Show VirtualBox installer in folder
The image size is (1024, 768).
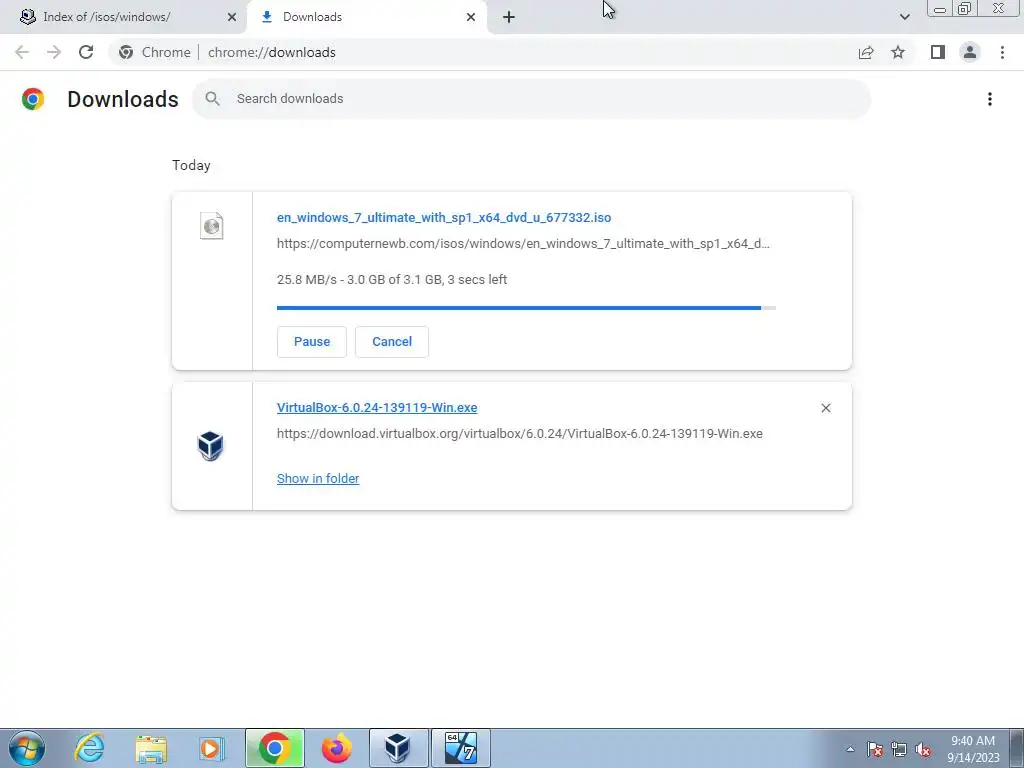click(318, 479)
